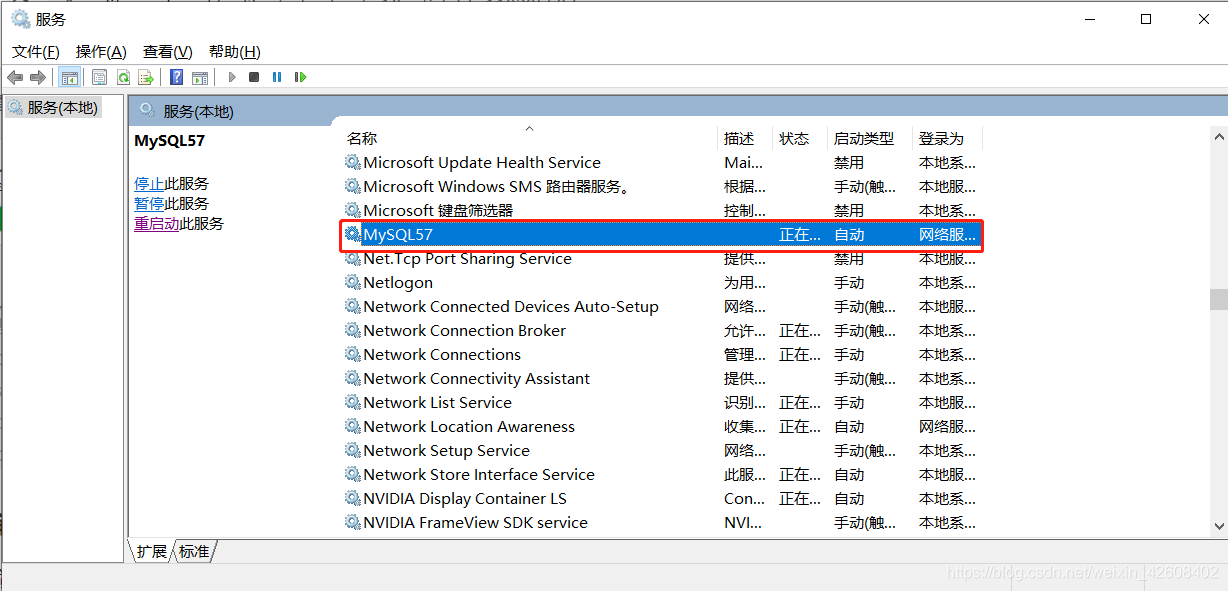The width and height of the screenshot is (1228, 591).
Task: Switch to the 扩展 tab
Action: 152,551
